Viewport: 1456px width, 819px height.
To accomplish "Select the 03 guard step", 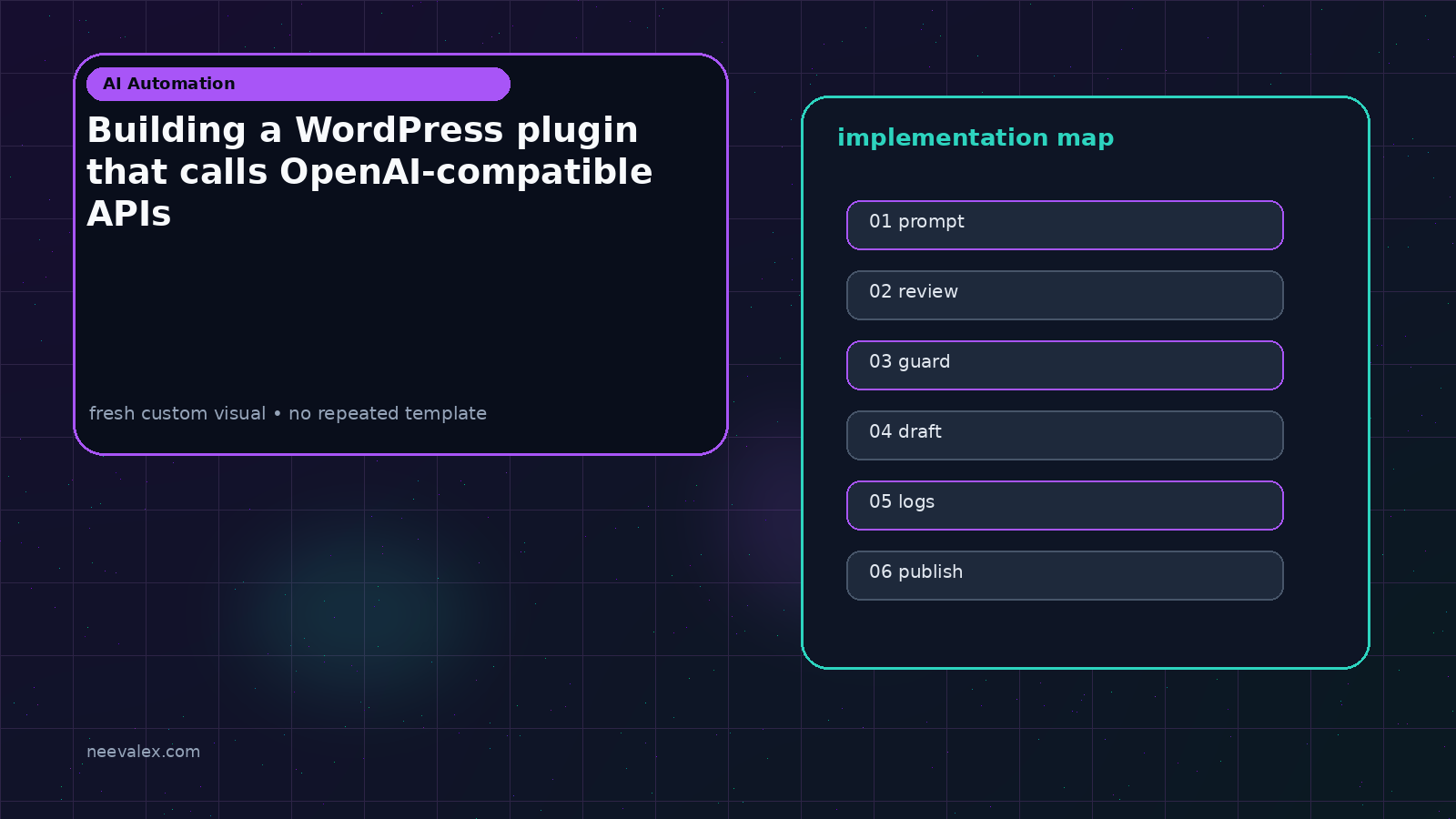I will tap(1065, 365).
